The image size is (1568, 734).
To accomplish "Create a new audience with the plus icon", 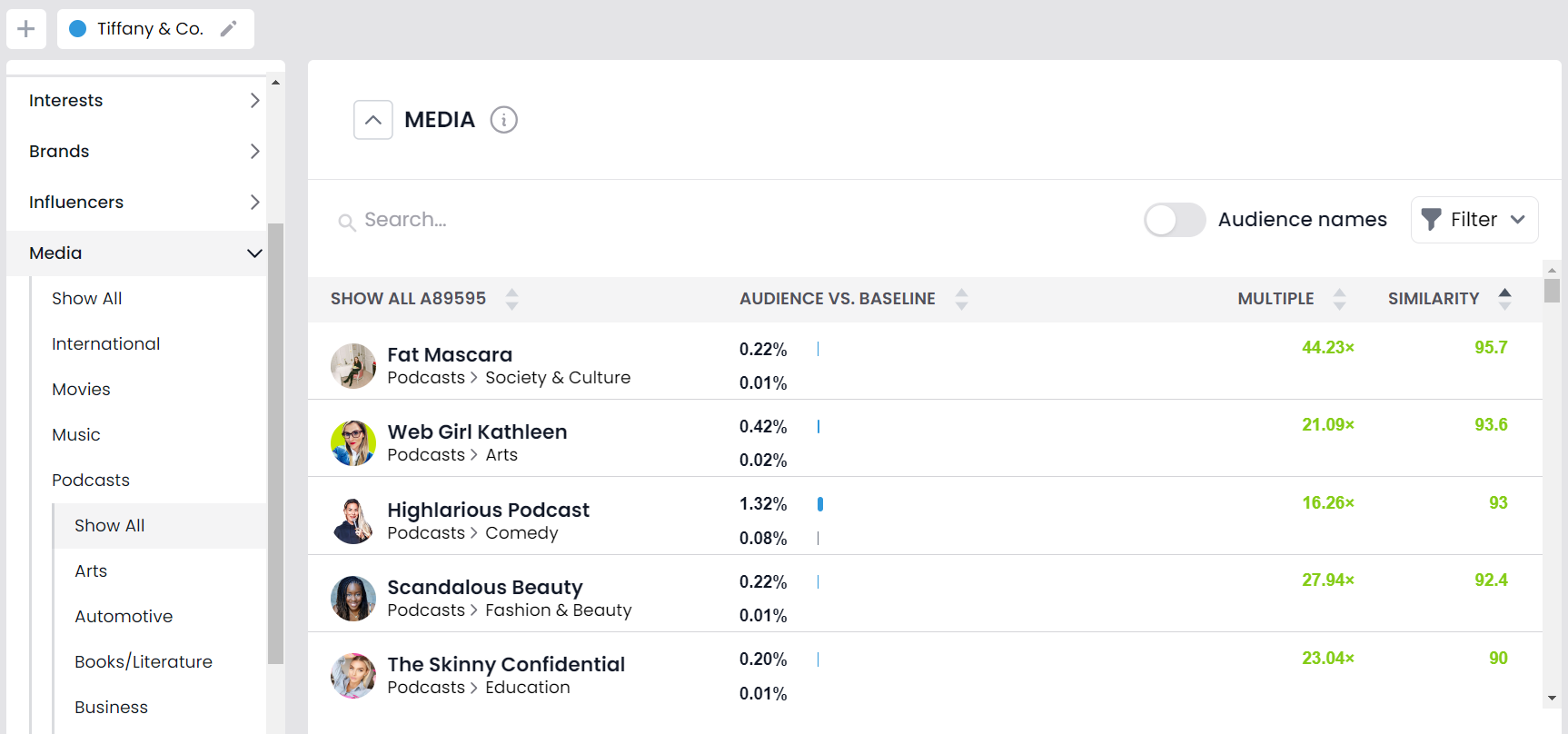I will 25,28.
